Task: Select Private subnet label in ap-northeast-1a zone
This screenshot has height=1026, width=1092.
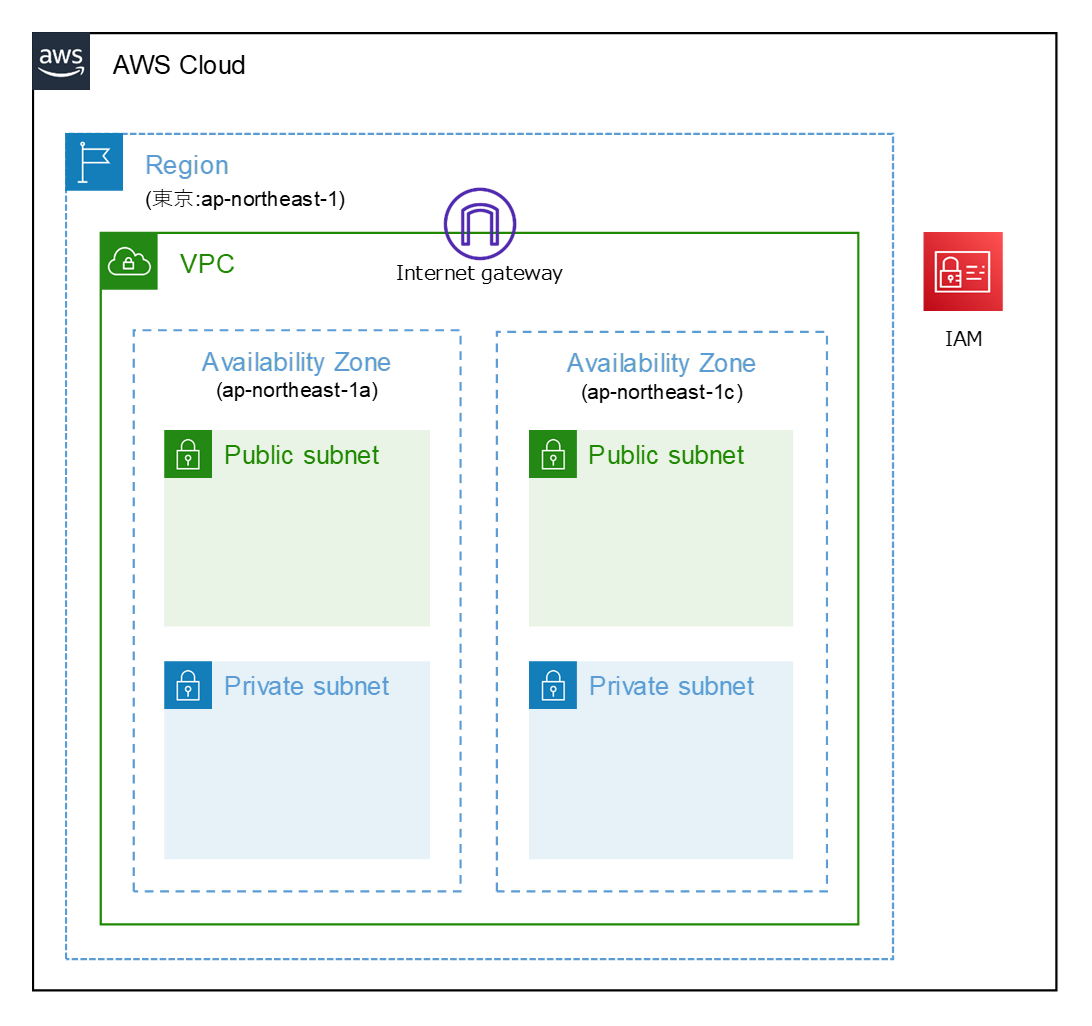Action: click(306, 686)
